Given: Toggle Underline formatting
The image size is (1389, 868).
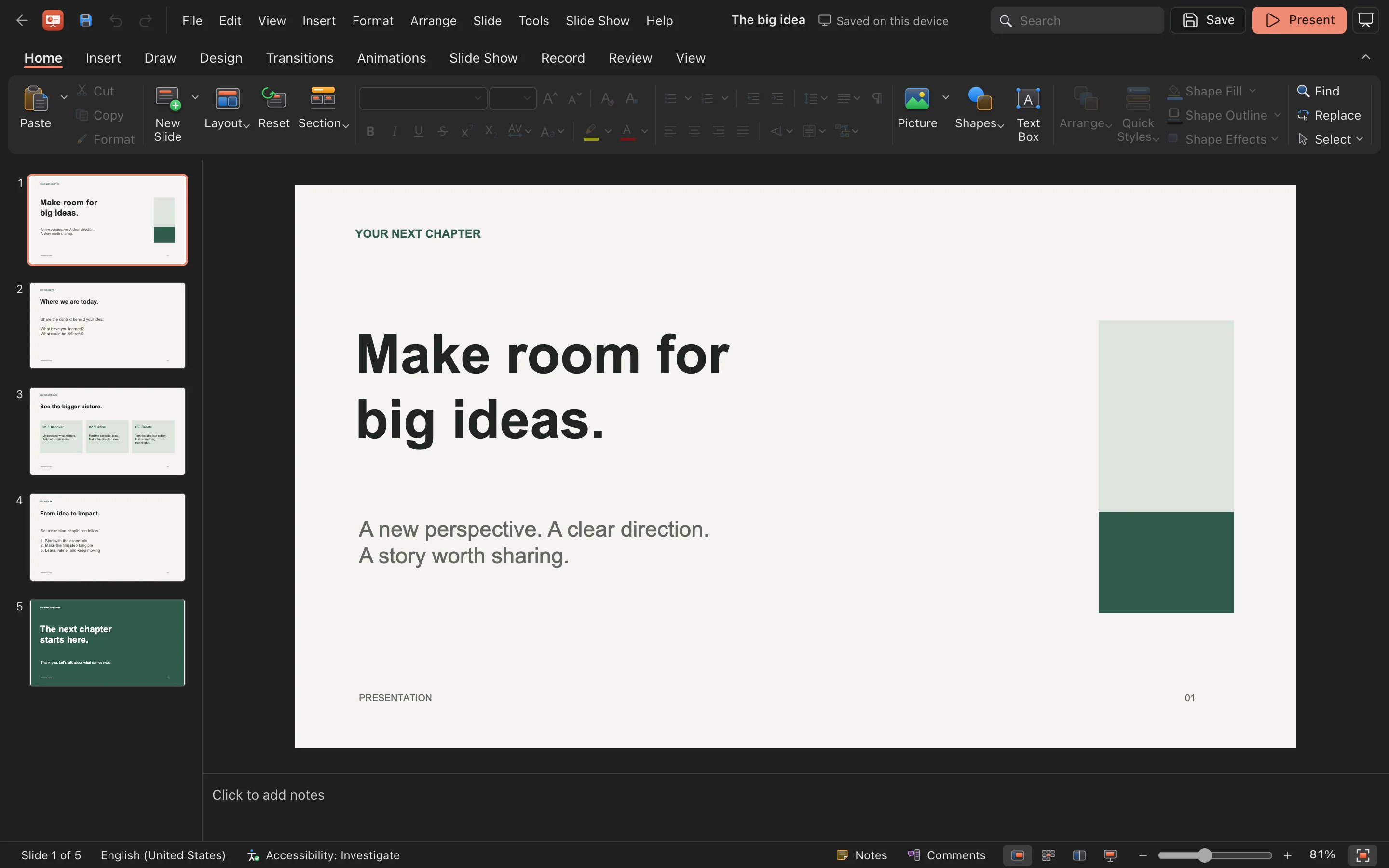Looking at the screenshot, I should coord(419,132).
